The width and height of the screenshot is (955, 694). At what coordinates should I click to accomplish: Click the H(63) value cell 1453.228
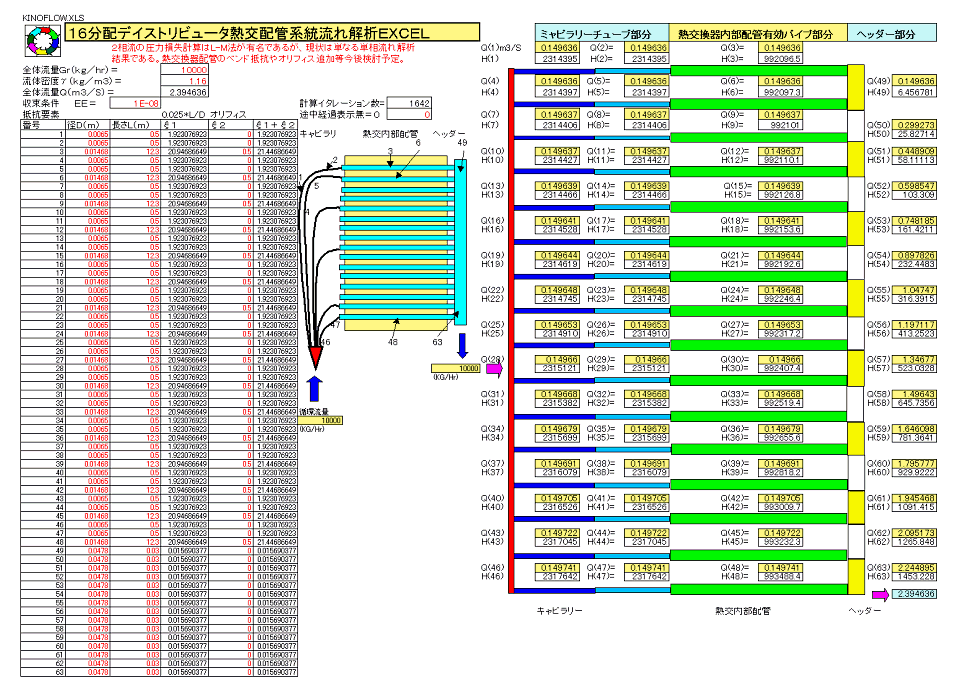[915, 578]
